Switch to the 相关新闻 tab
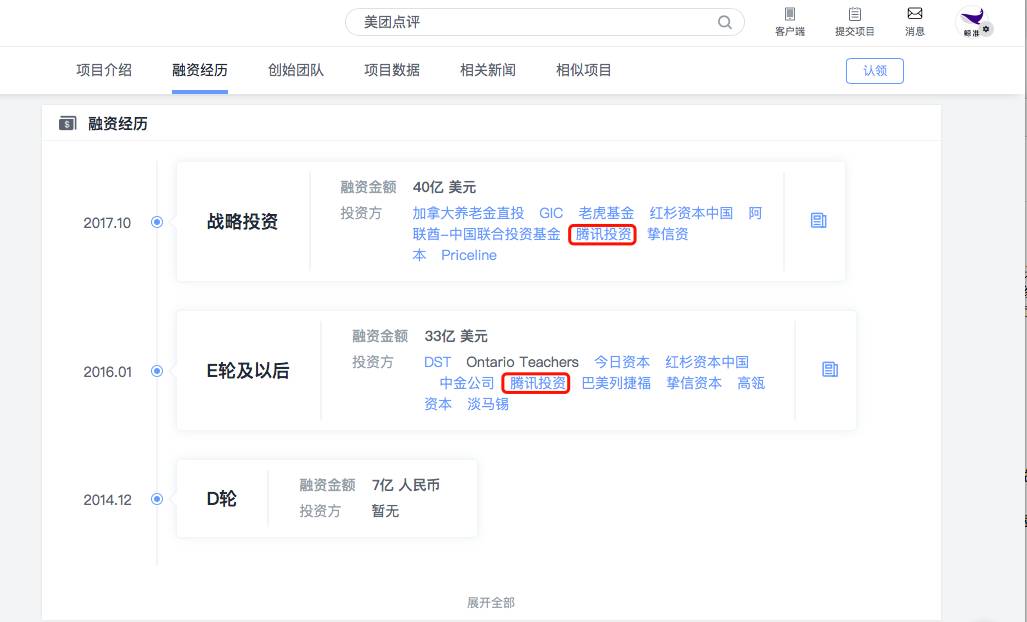Viewport: 1027px width, 622px height. pyautogui.click(x=488, y=70)
